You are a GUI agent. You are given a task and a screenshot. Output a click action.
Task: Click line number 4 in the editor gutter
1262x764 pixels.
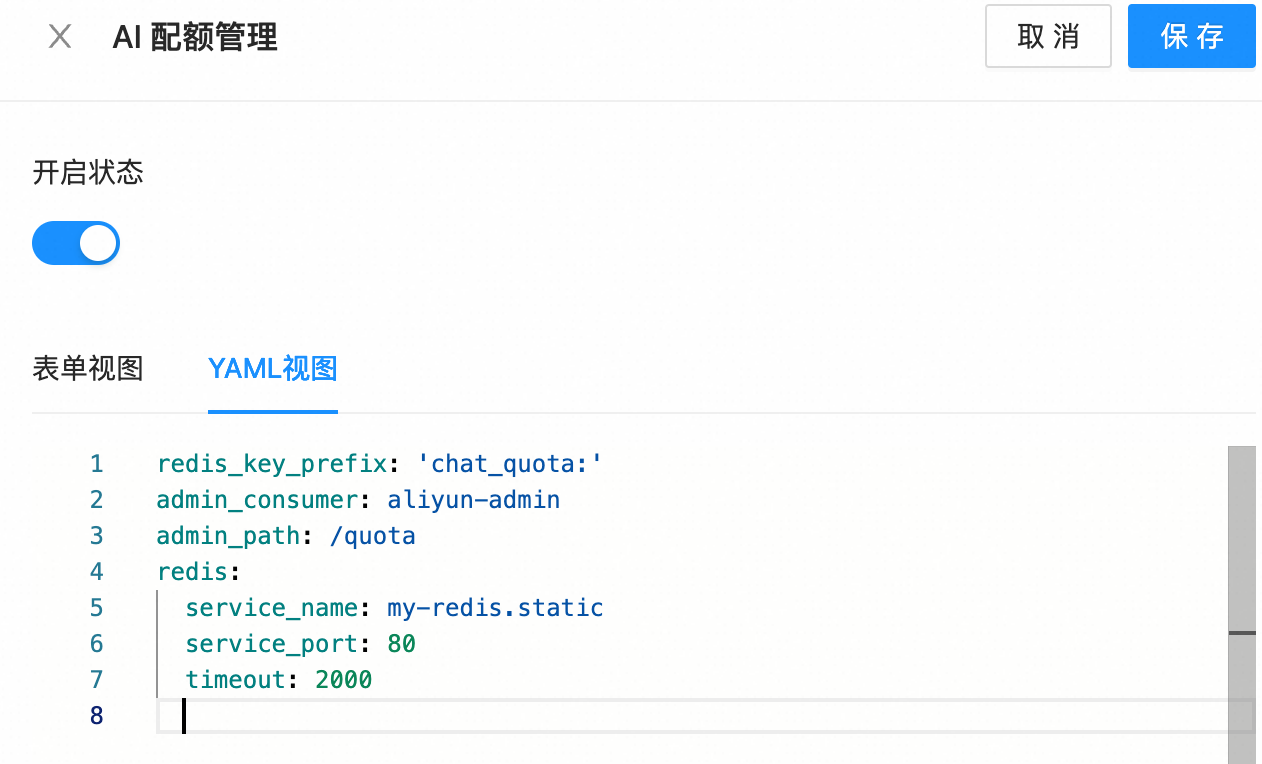point(96,572)
